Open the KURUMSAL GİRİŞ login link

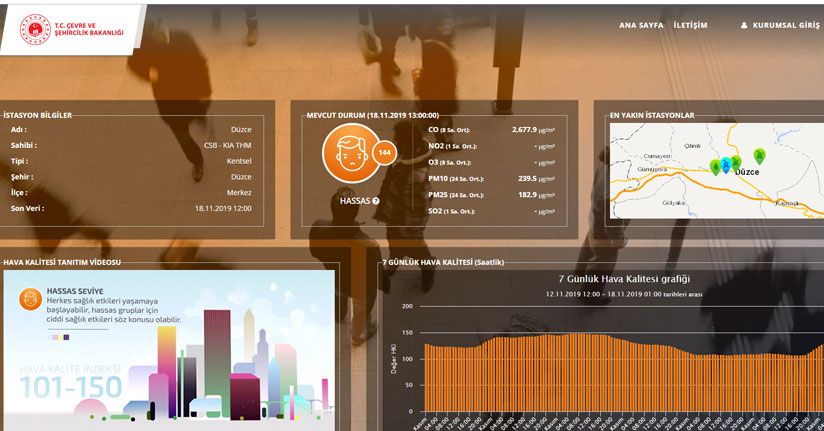click(x=780, y=25)
